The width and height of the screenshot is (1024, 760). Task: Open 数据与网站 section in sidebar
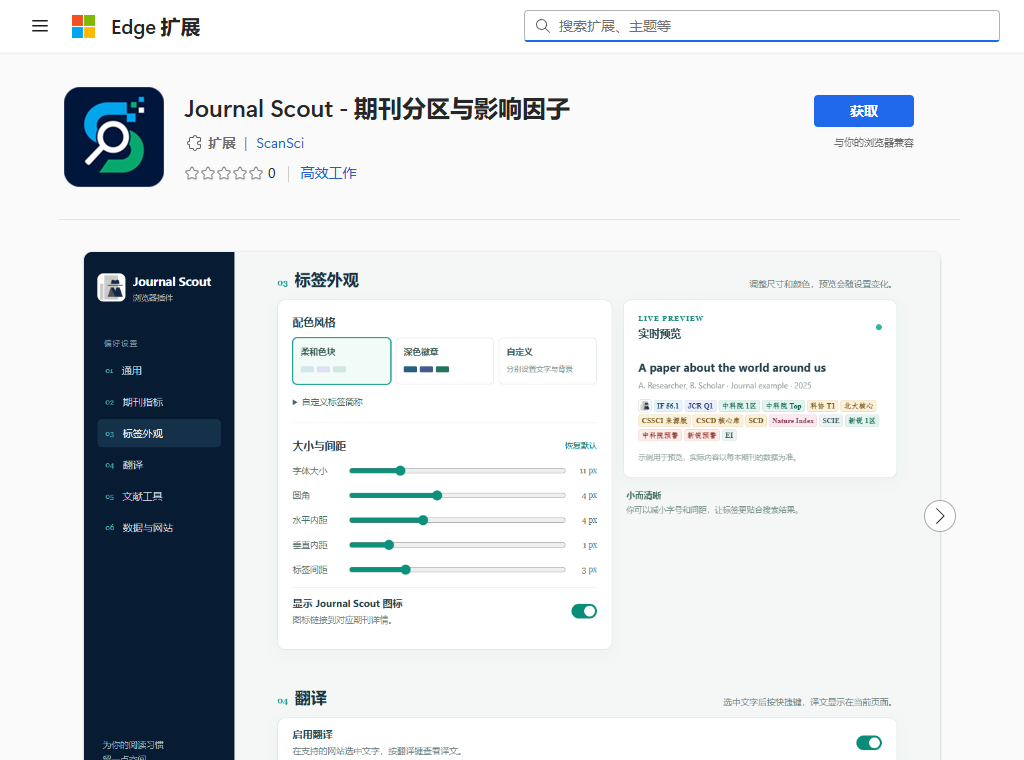coord(159,528)
